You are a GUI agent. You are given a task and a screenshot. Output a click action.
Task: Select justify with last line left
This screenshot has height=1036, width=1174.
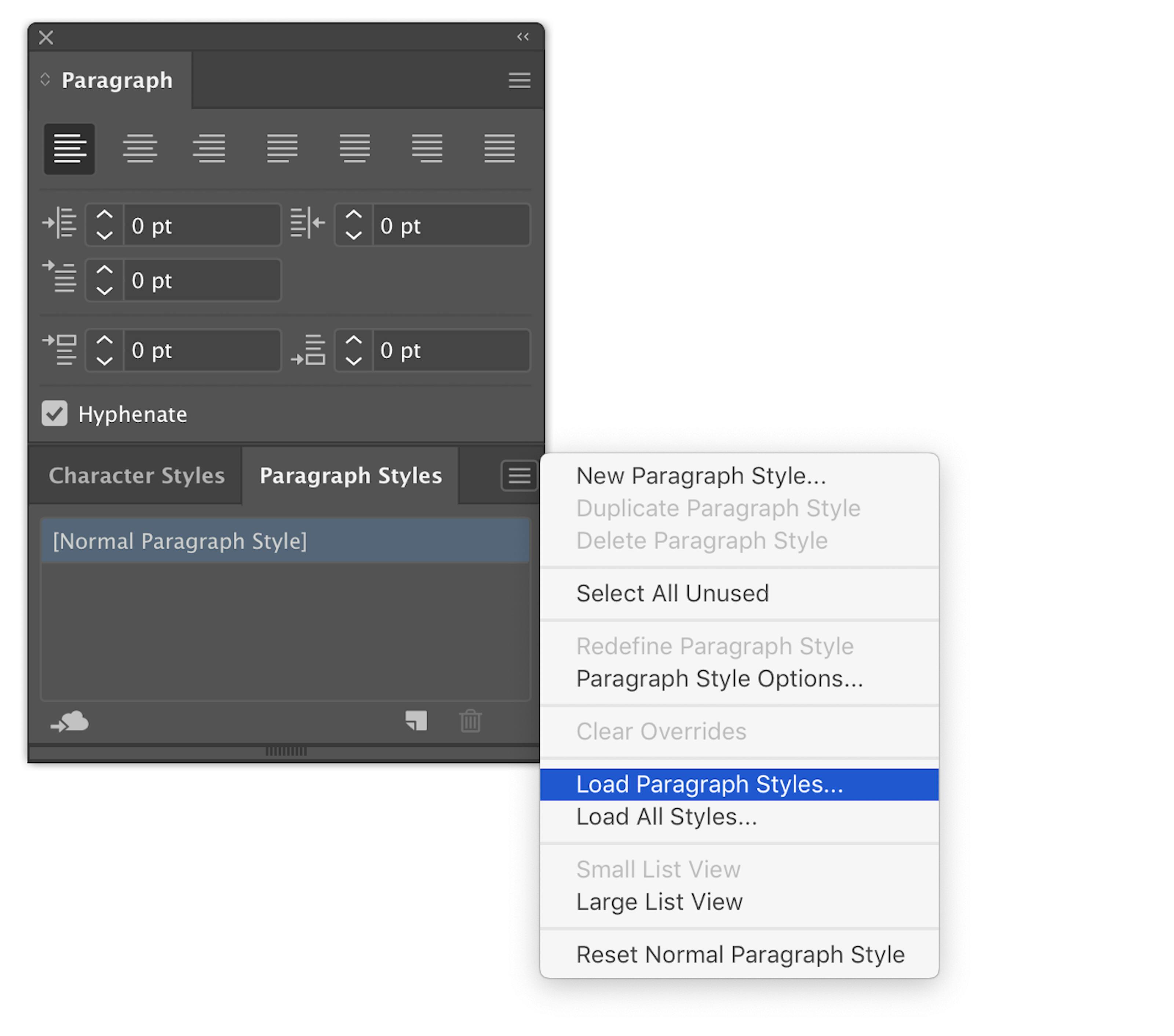(281, 149)
